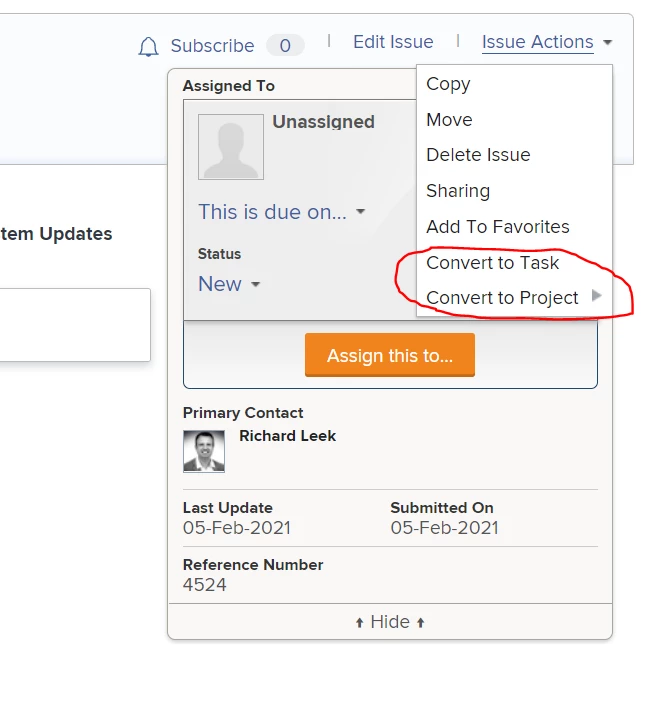Image resolution: width=648 pixels, height=710 pixels.
Task: Open the New status dropdown
Action: [255, 284]
